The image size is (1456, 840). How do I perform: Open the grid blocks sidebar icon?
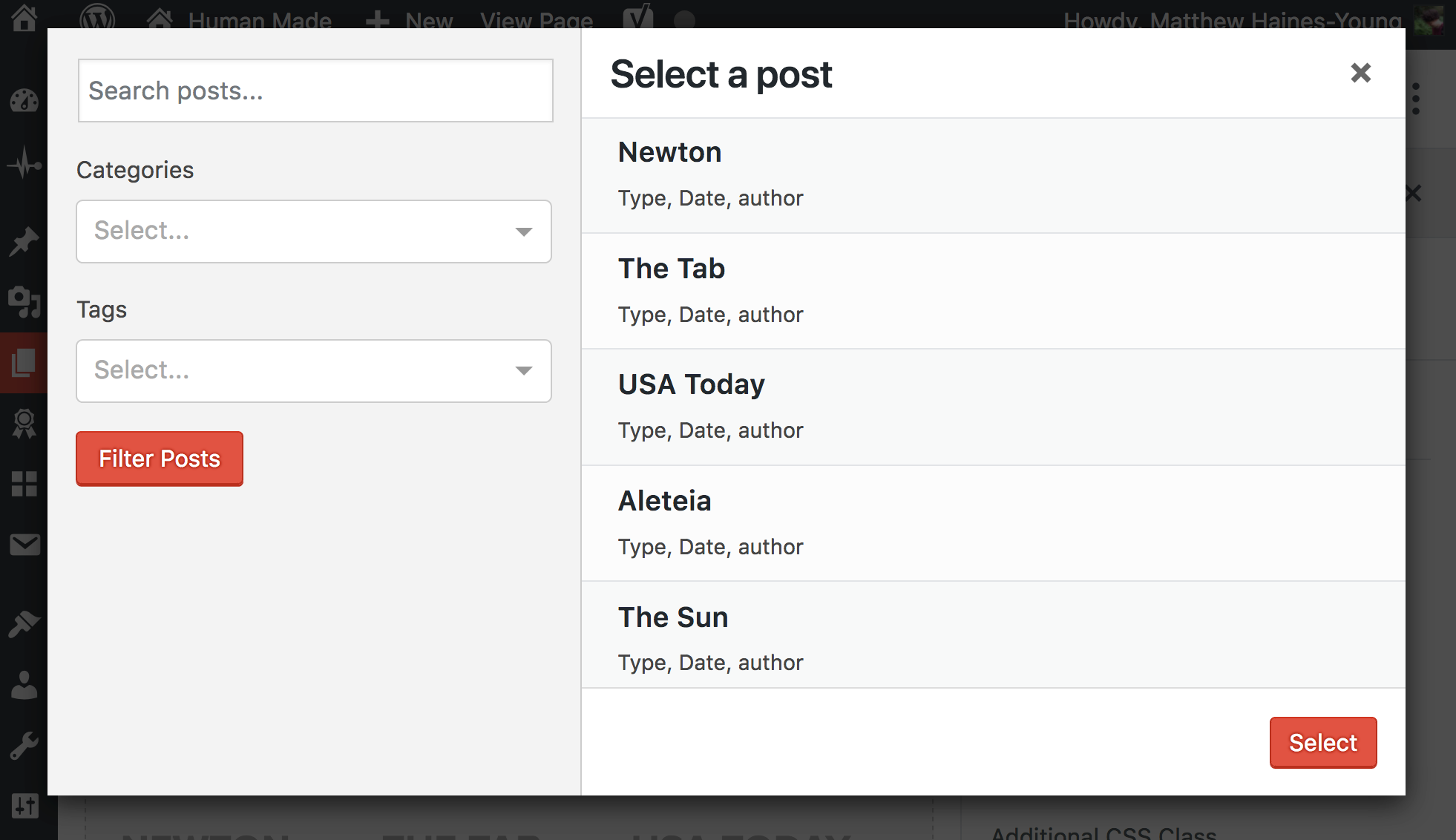(x=24, y=485)
